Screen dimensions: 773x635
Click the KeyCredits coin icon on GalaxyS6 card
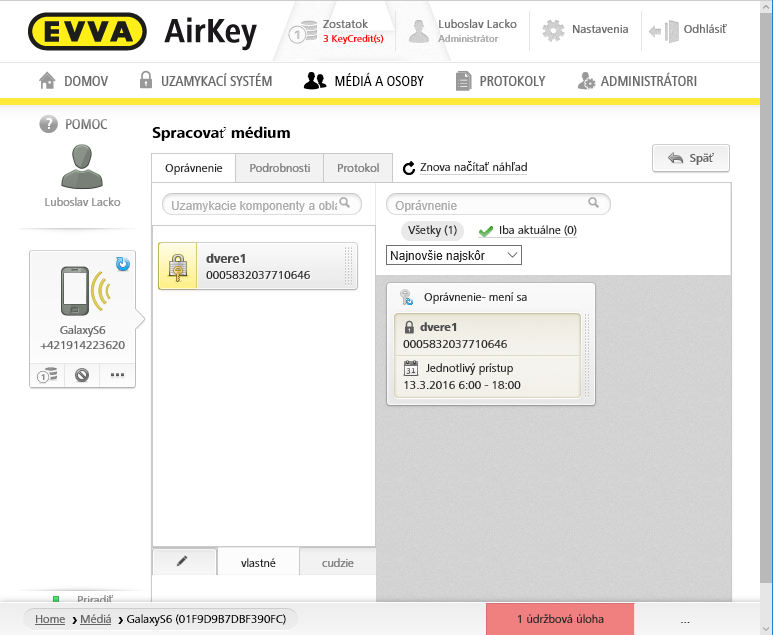coord(46,377)
